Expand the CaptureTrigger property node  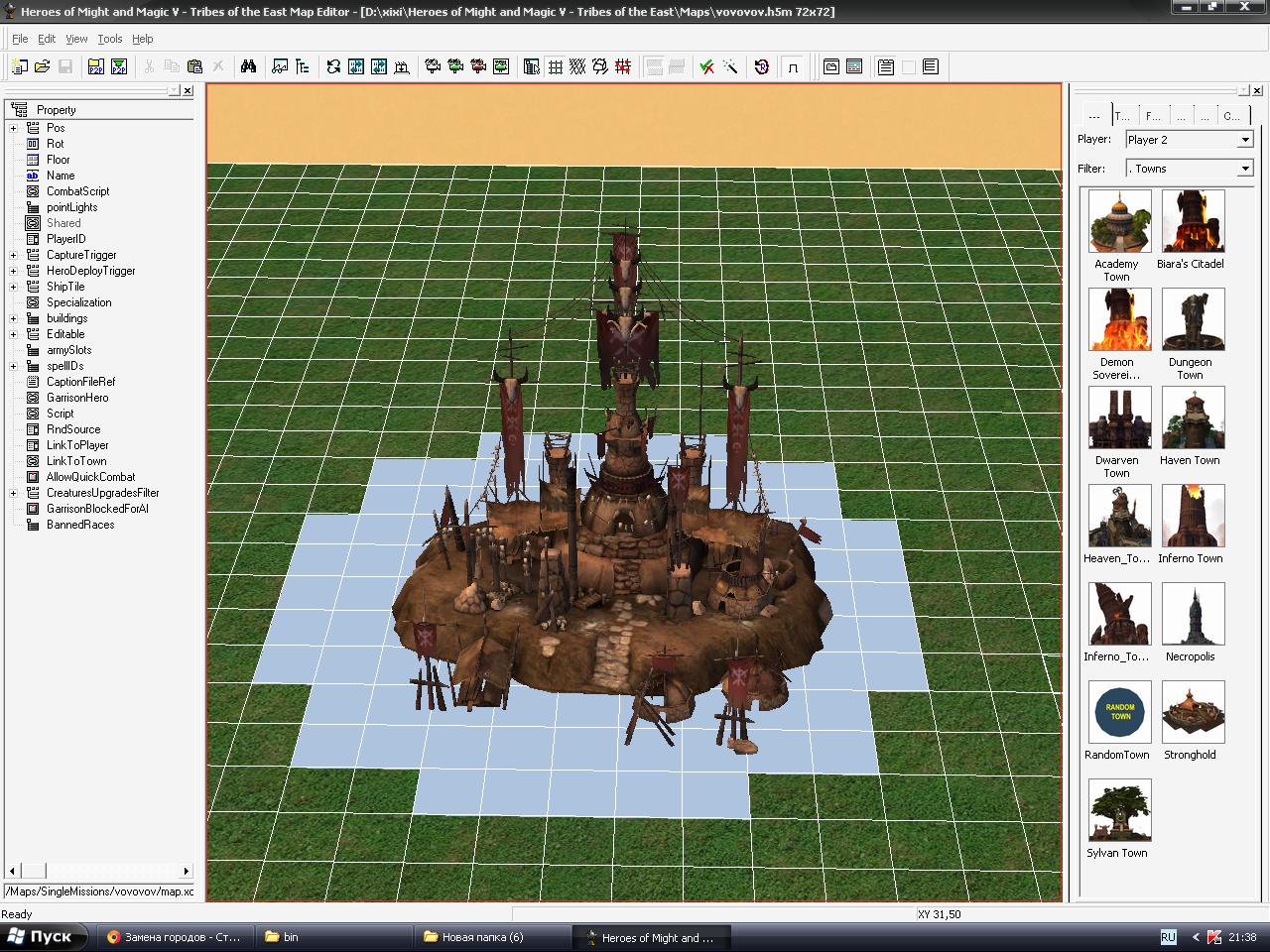click(x=13, y=255)
